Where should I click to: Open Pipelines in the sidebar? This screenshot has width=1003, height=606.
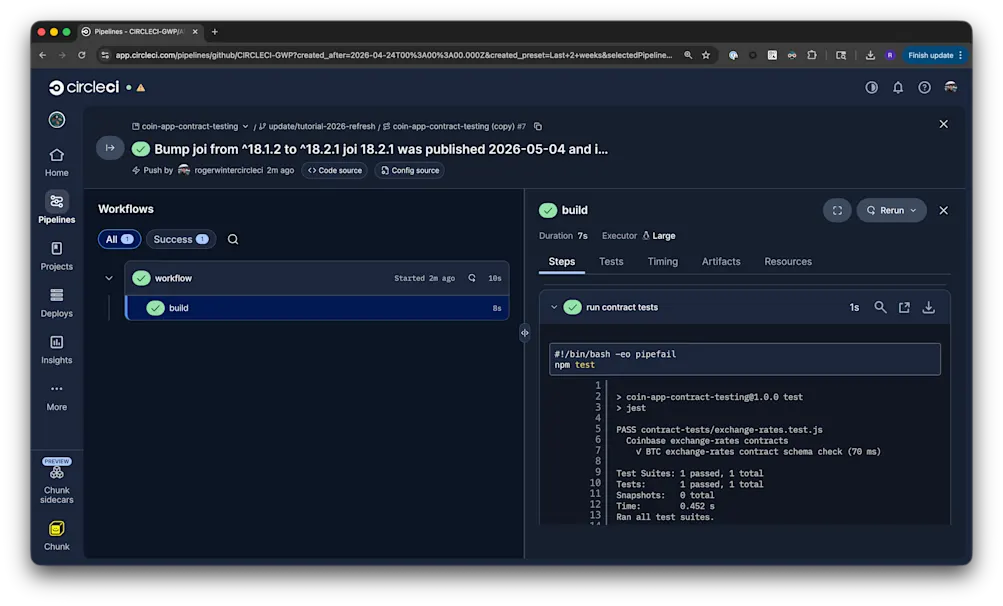[x=56, y=209]
